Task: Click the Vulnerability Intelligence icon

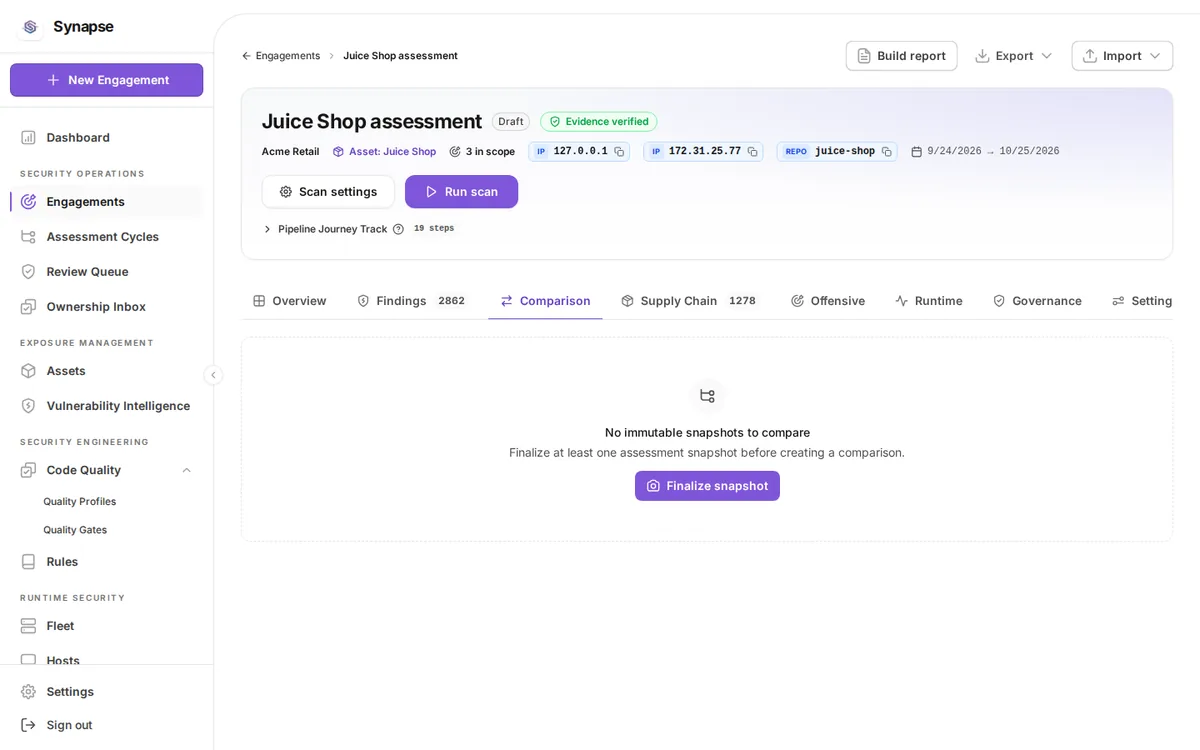Action: click(x=28, y=406)
